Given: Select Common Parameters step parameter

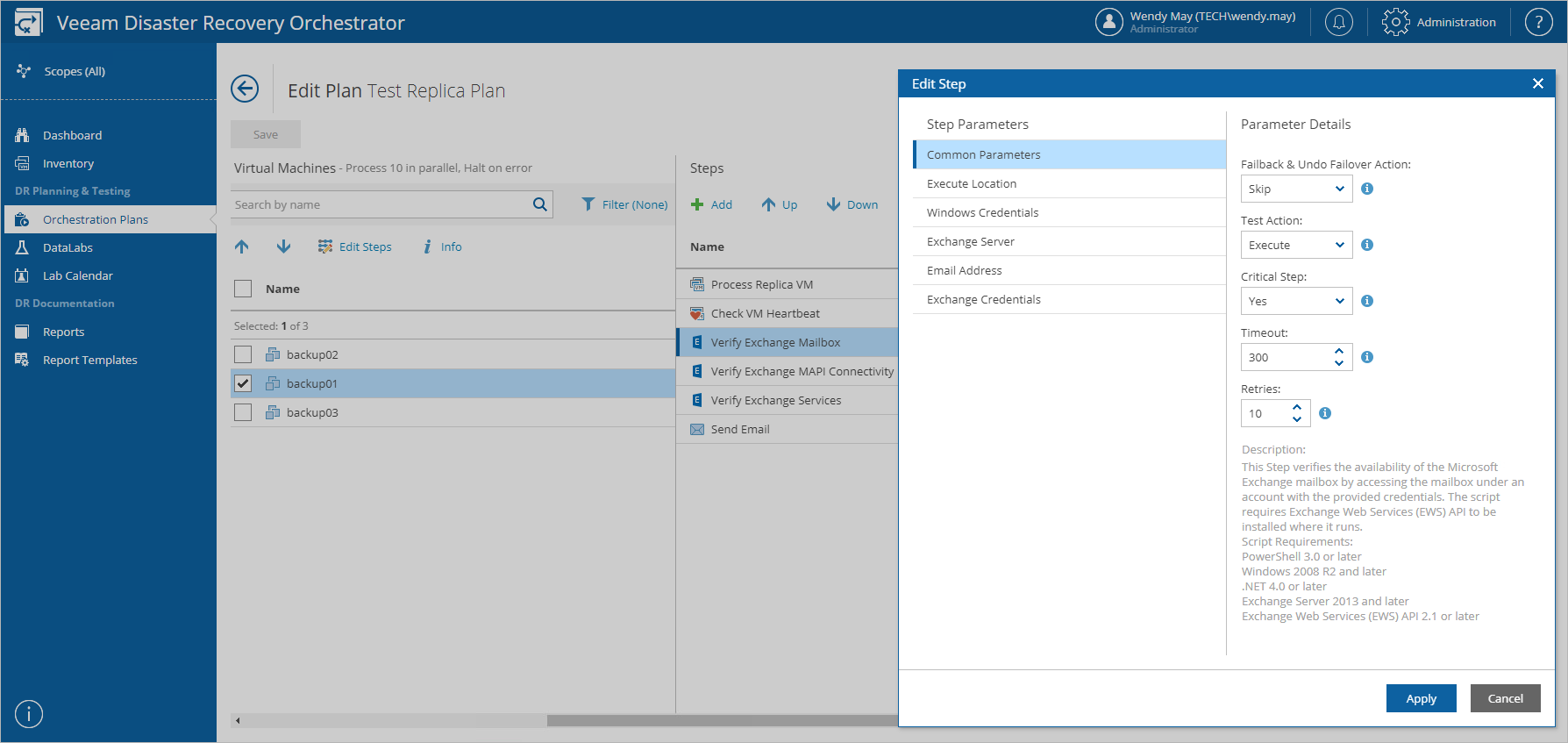Looking at the screenshot, I should tap(1069, 154).
